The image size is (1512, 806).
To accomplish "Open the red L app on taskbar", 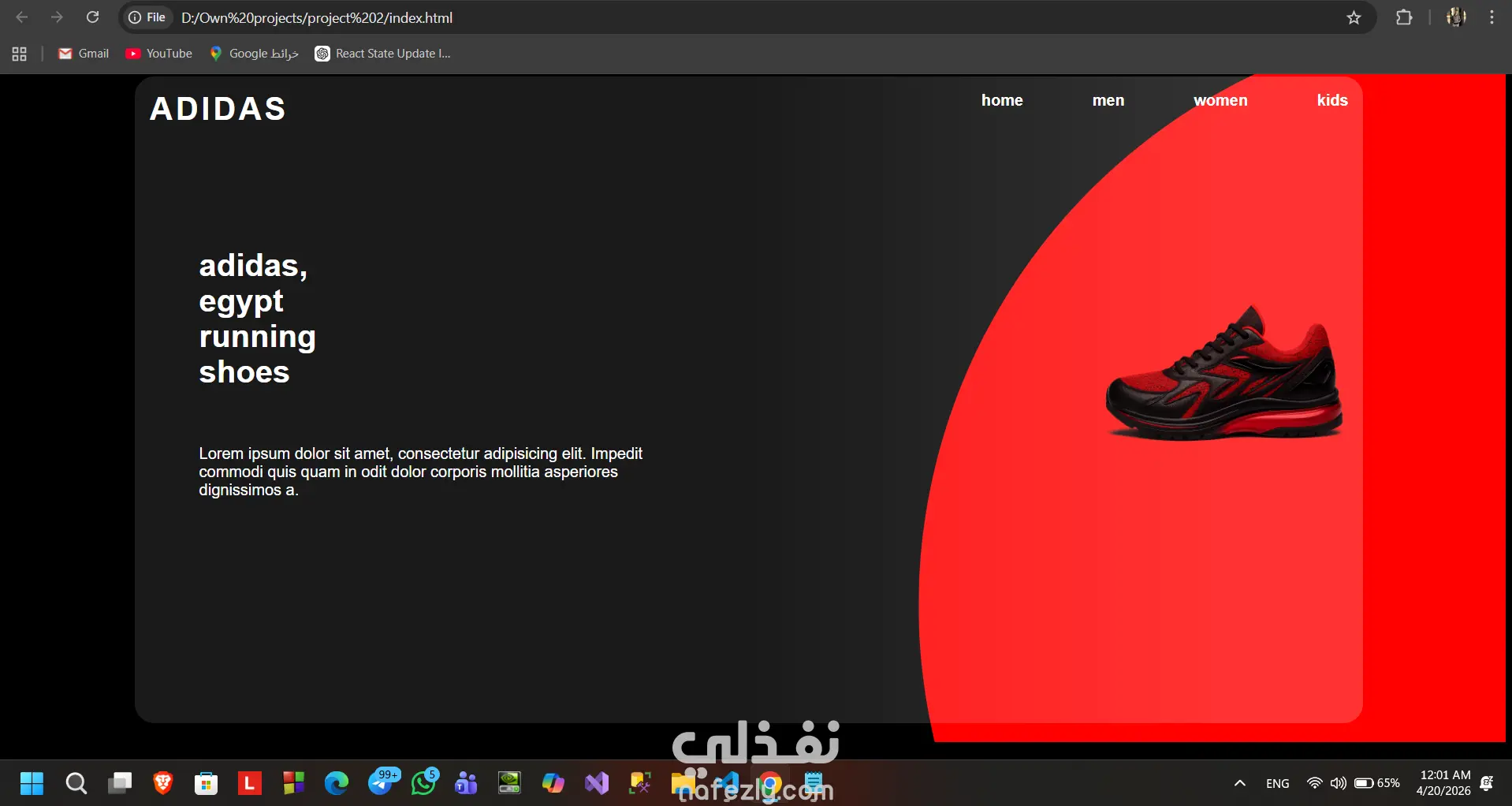I will click(x=250, y=783).
